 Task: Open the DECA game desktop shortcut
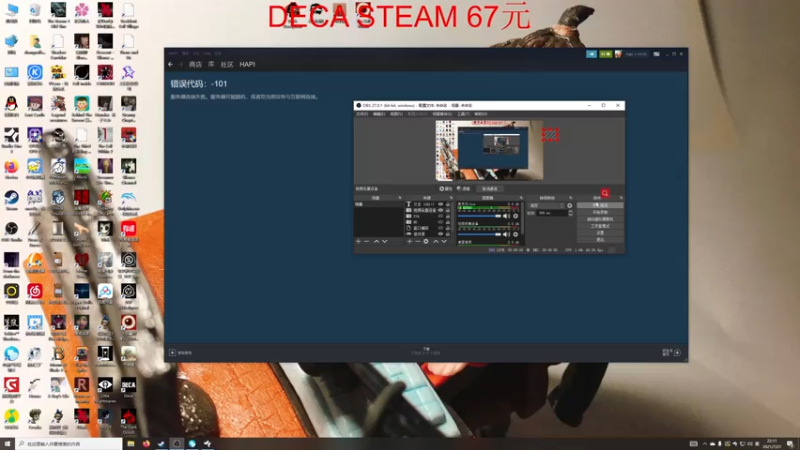[x=128, y=388]
